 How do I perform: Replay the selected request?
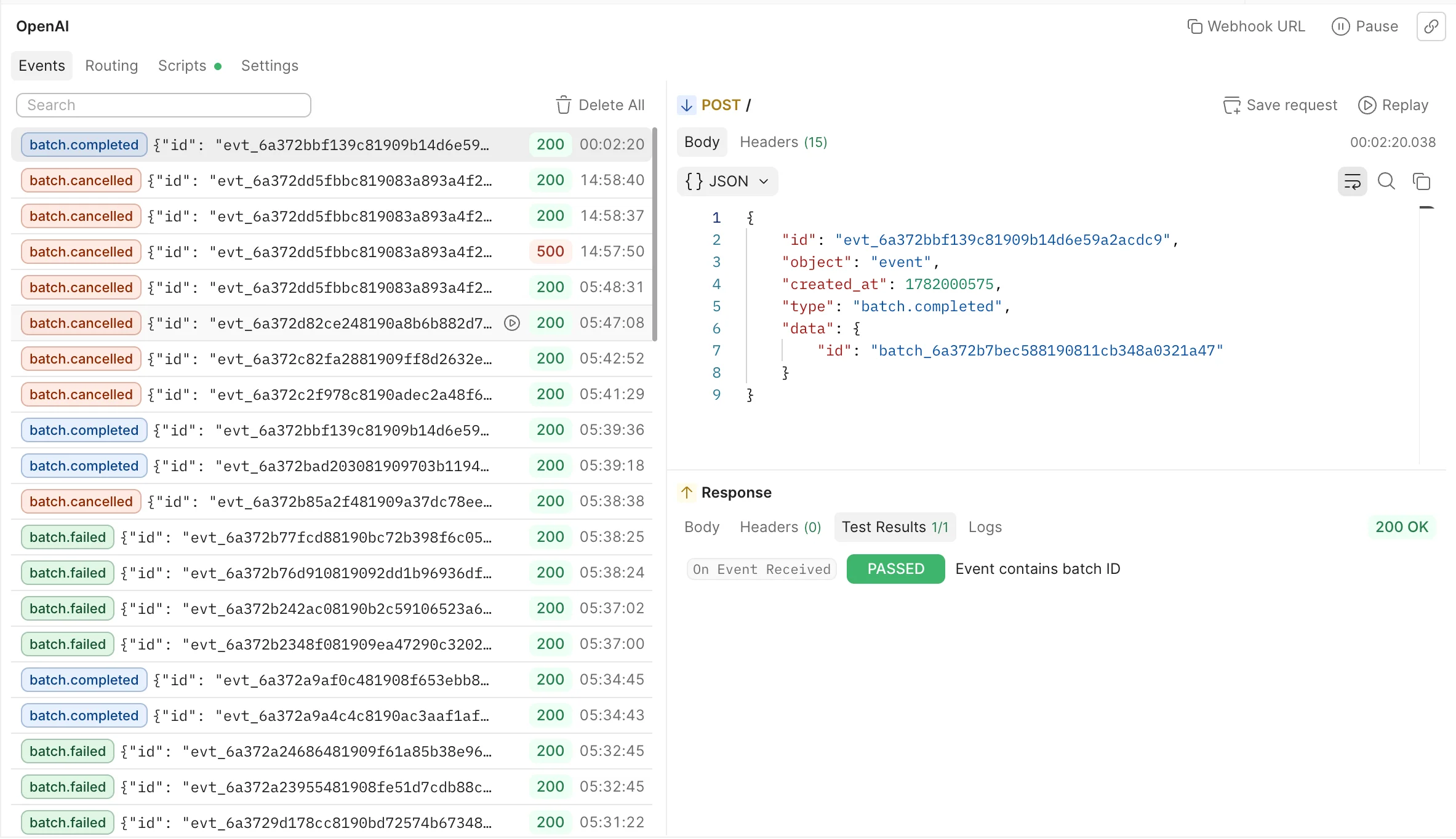click(1393, 105)
